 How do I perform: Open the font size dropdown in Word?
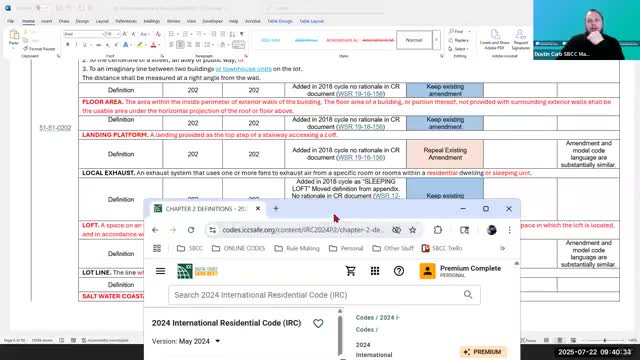click(118, 34)
